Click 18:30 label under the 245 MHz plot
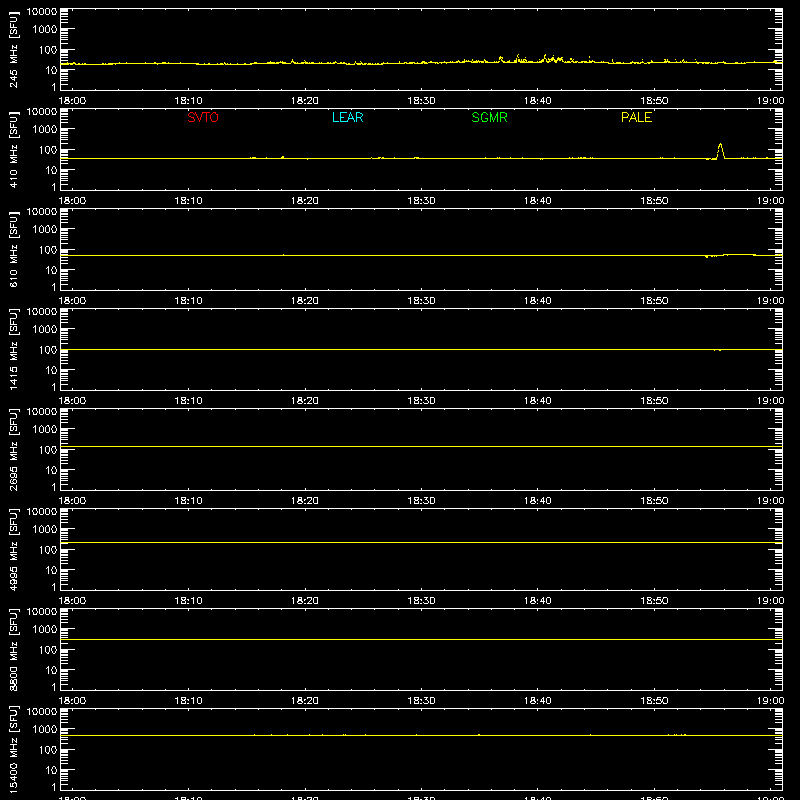800x800 pixels. point(421,101)
